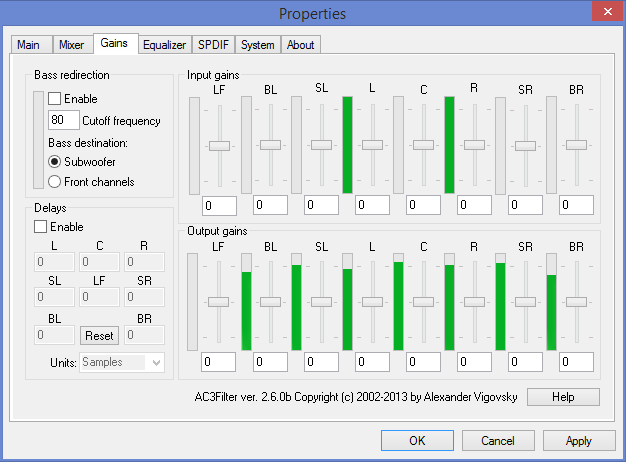Open the System tab
The height and width of the screenshot is (462, 626).
pos(258,45)
